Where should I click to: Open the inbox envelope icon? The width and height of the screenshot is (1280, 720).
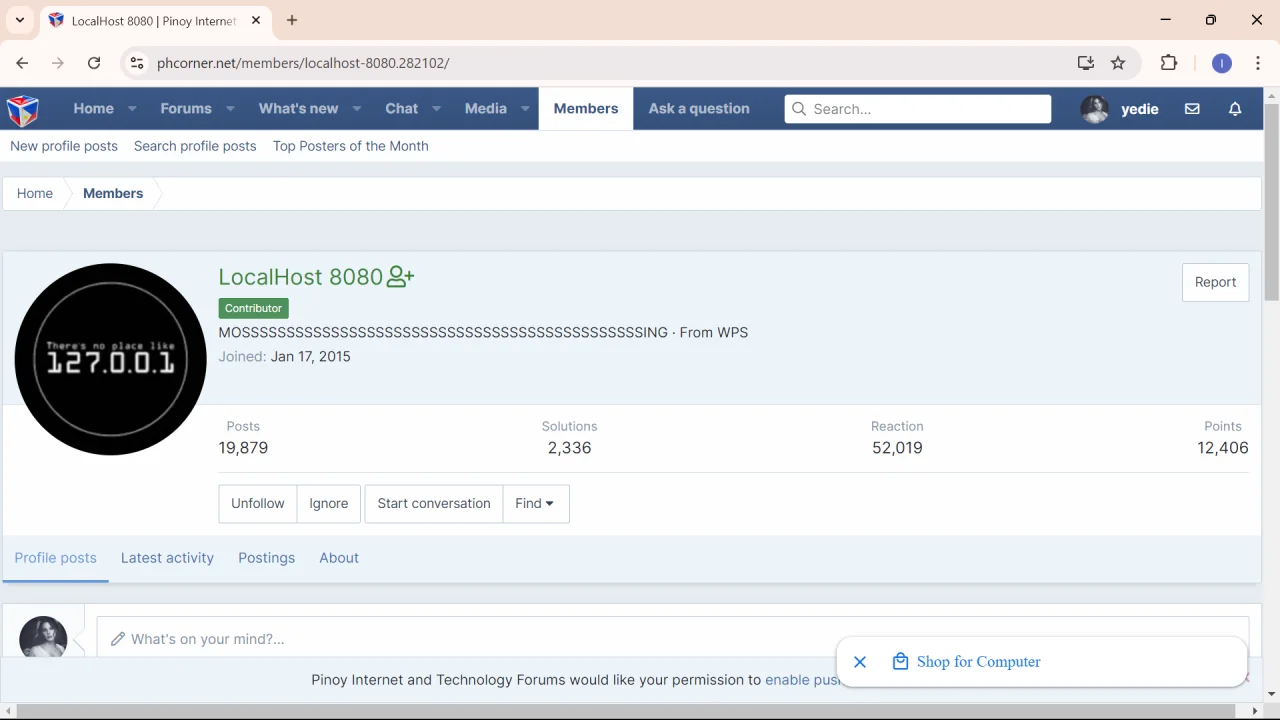pos(1192,109)
